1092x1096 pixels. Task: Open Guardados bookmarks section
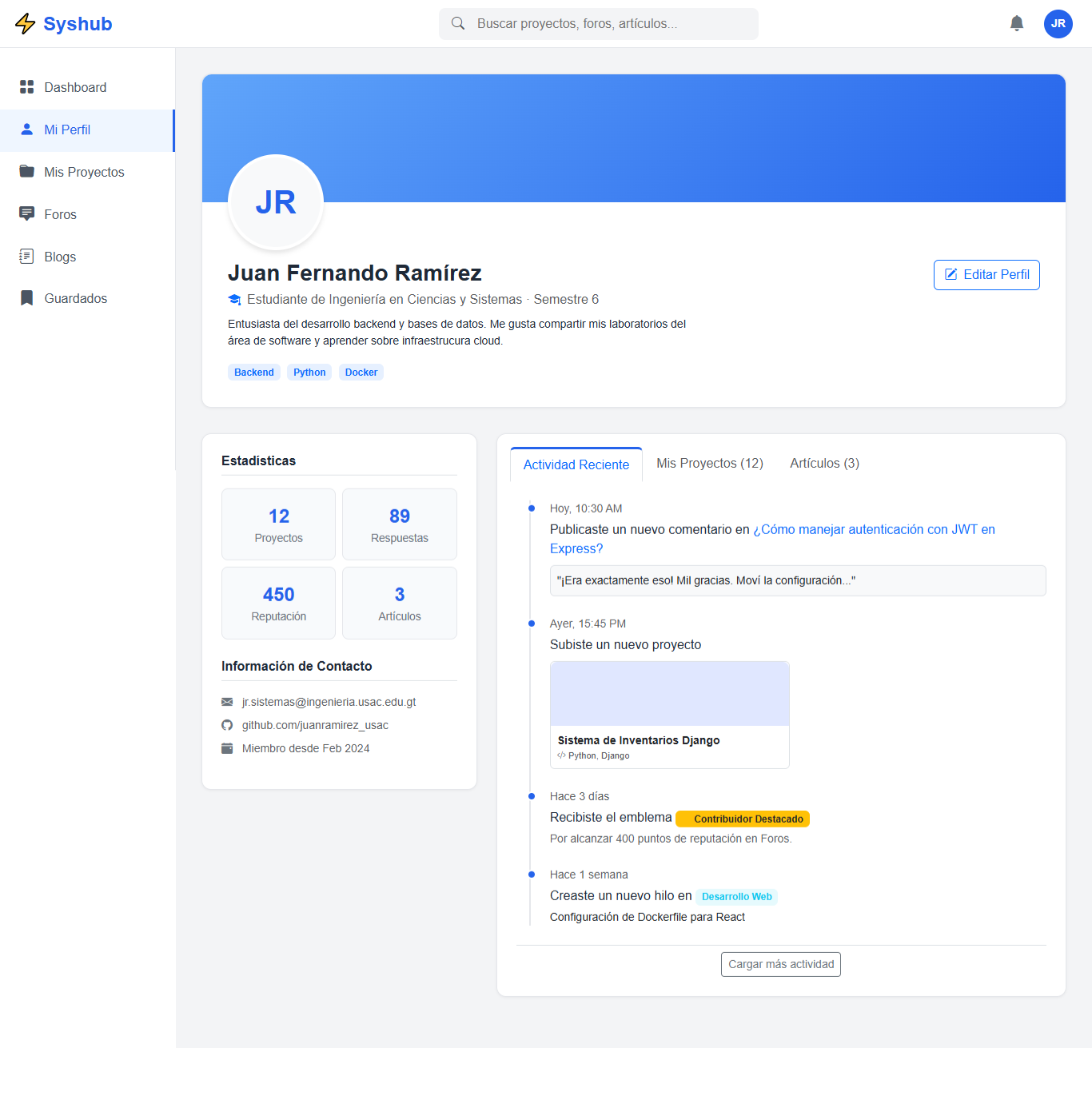[75, 298]
